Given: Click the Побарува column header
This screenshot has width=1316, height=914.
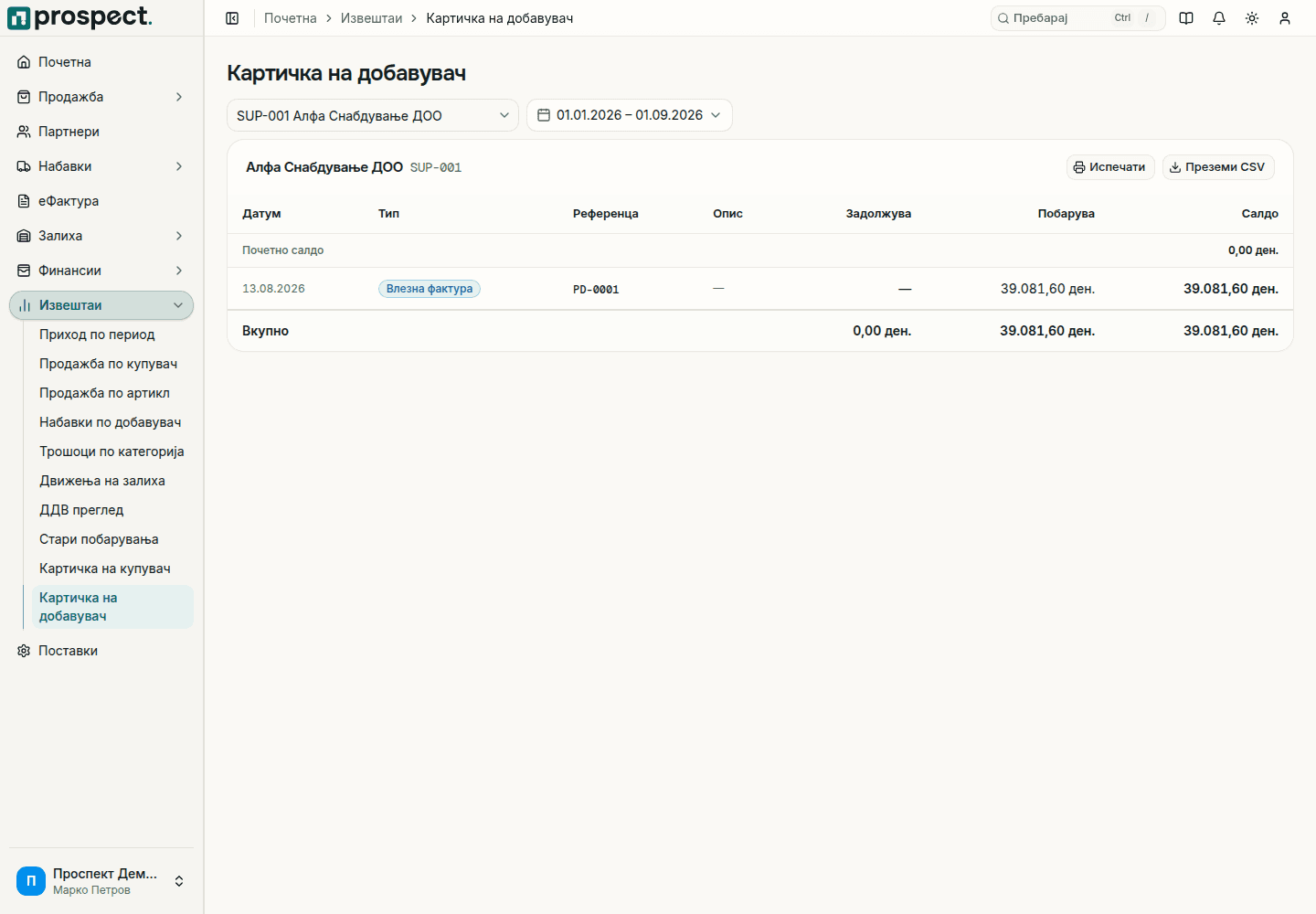Looking at the screenshot, I should [1067, 214].
